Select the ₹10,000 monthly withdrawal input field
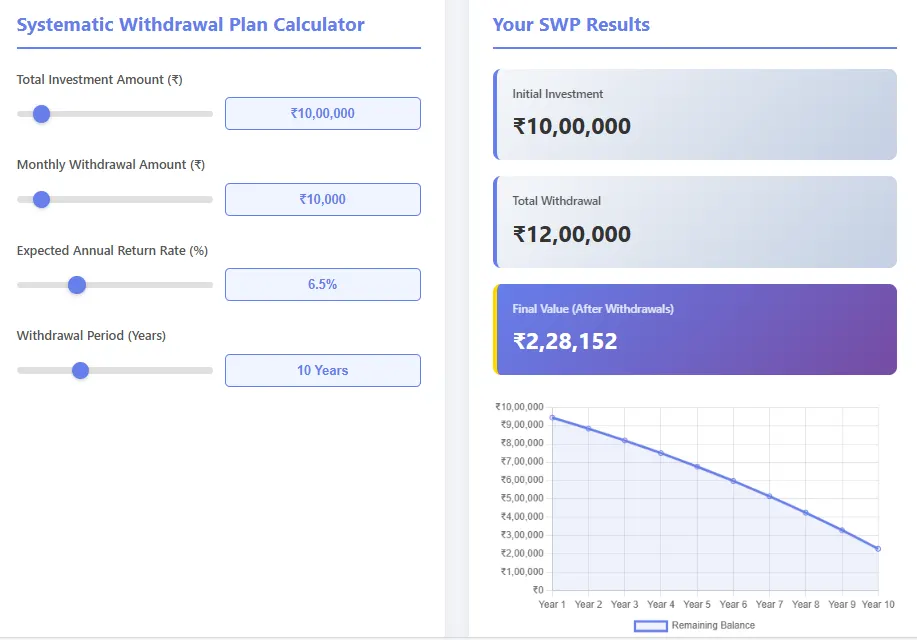917x640 pixels. [x=322, y=199]
